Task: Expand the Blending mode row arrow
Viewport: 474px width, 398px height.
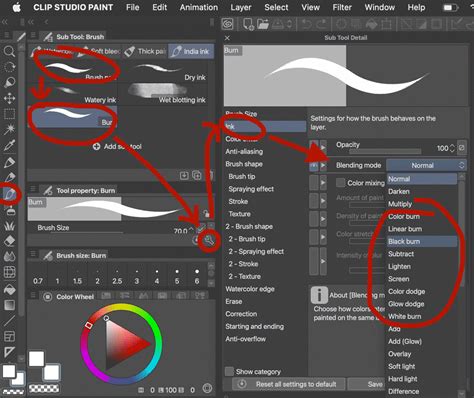Action: point(323,165)
